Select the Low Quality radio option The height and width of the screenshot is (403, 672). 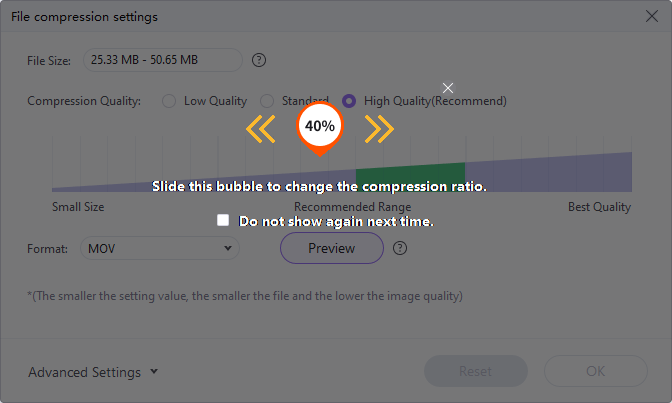coord(168,101)
